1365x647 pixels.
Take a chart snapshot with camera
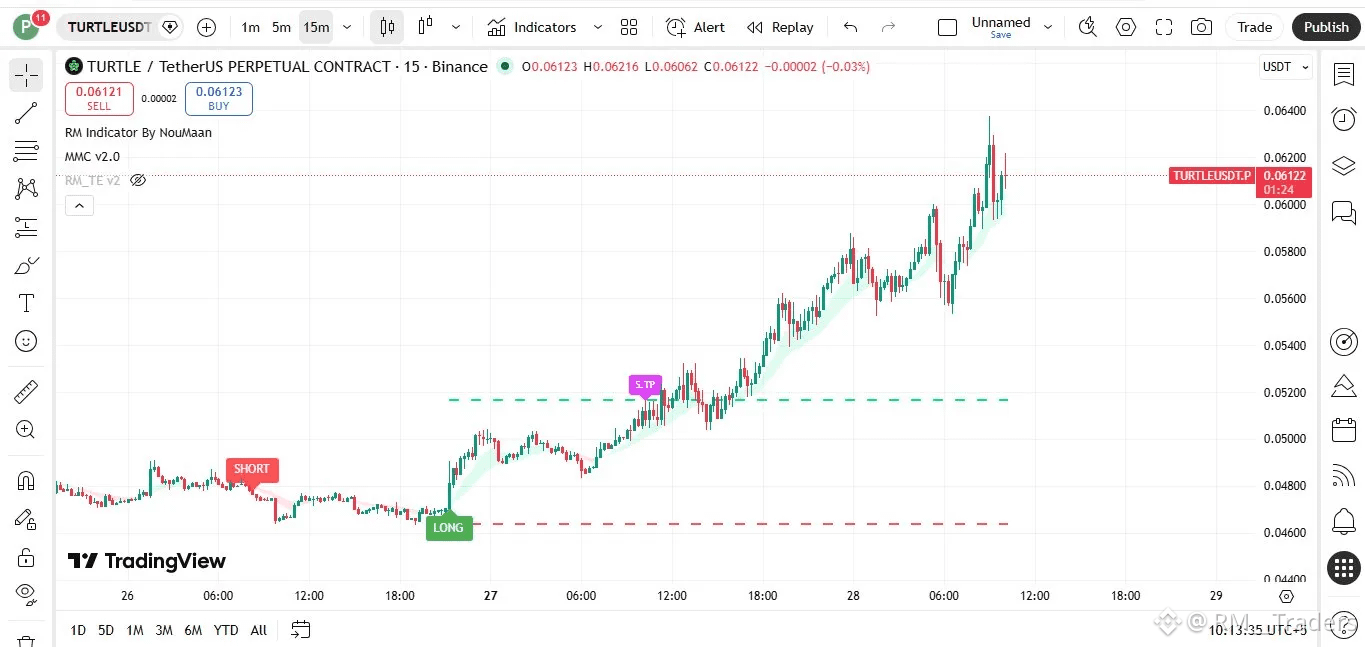[1201, 27]
